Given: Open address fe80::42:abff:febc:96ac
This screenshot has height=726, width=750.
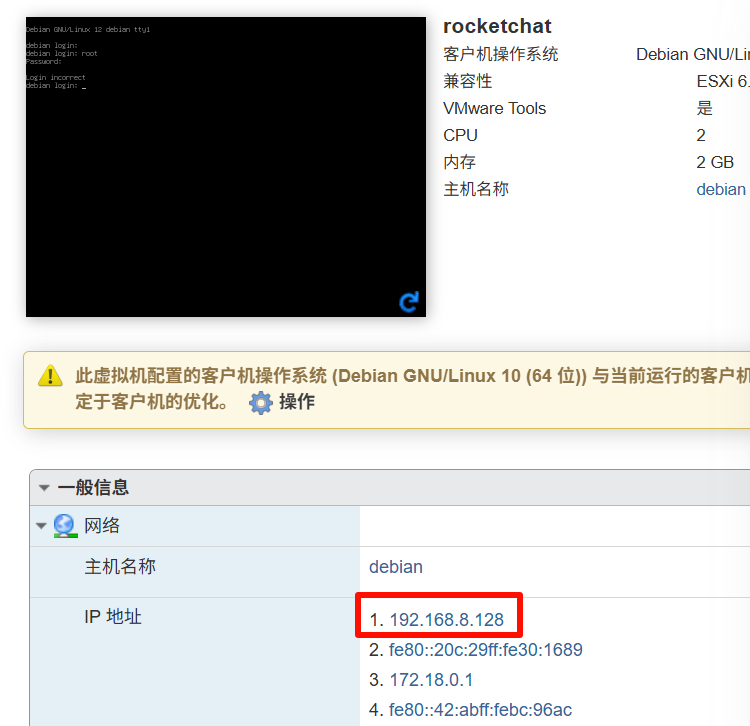Looking at the screenshot, I should (480, 710).
